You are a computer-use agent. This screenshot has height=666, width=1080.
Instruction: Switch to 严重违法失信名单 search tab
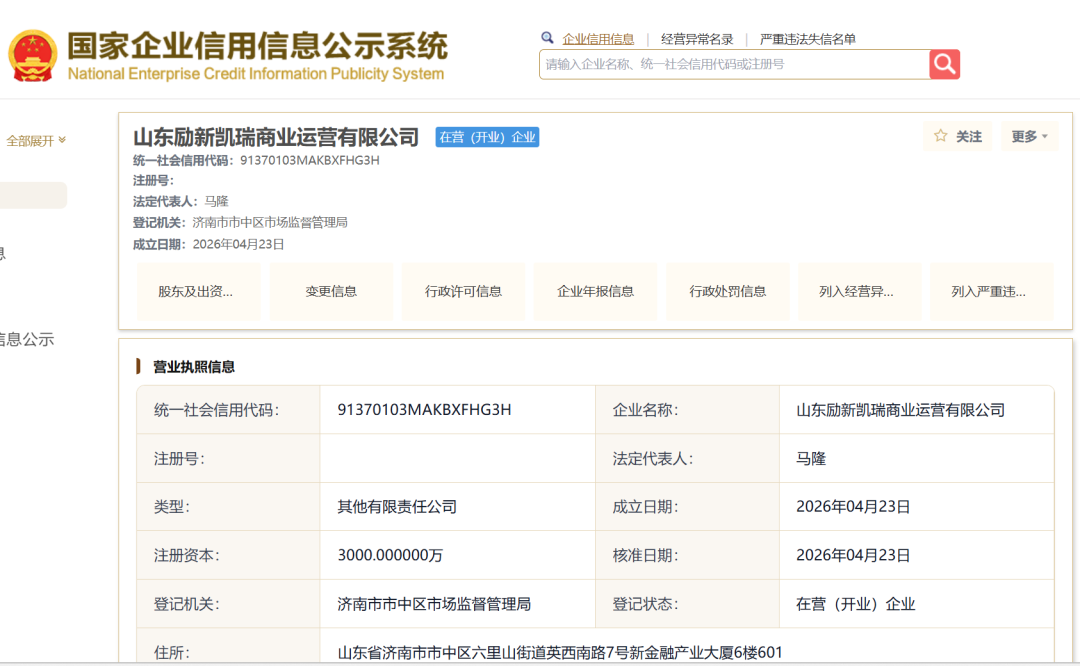(807, 39)
